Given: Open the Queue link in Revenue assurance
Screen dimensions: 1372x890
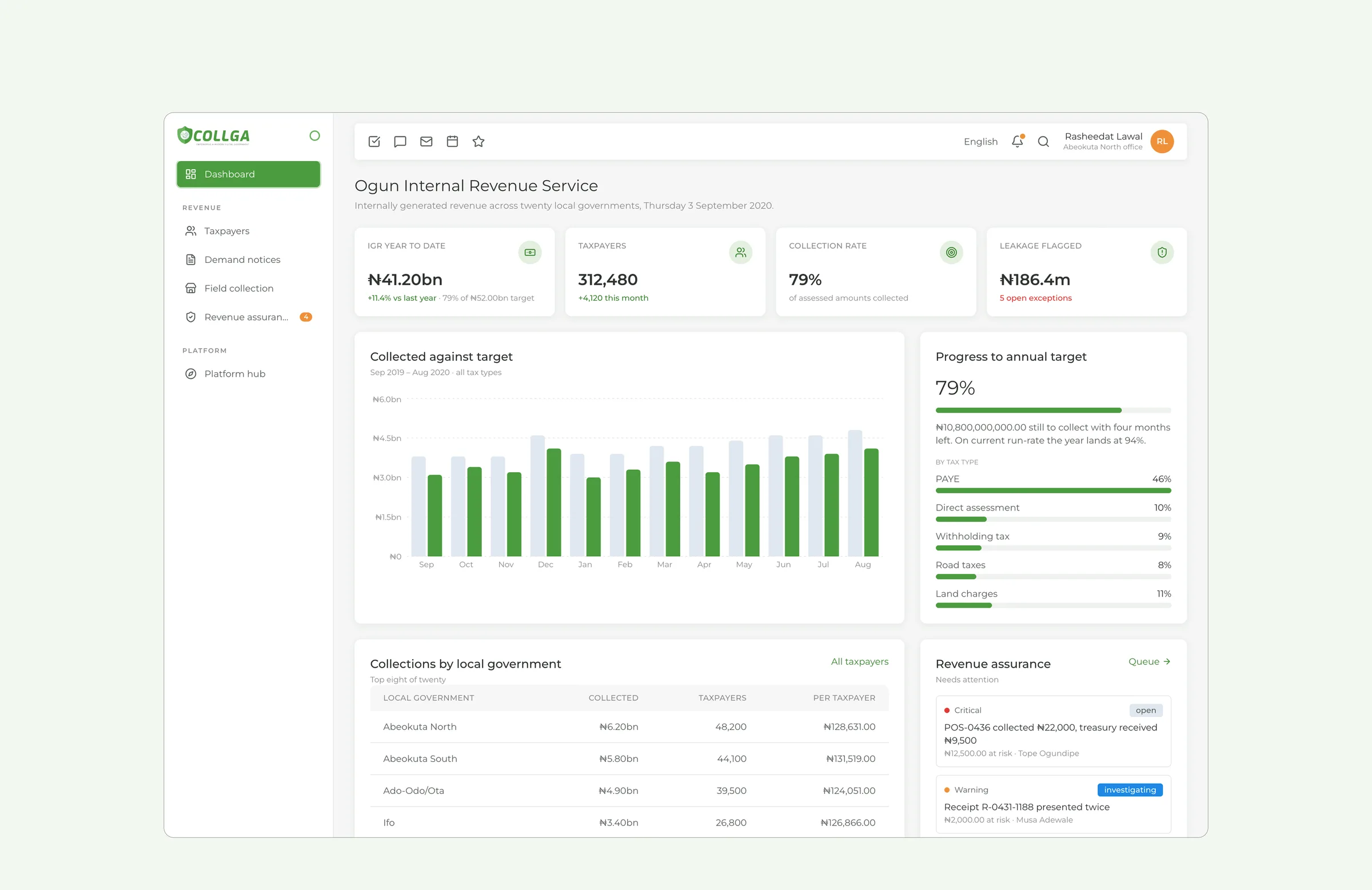Looking at the screenshot, I should tap(1150, 661).
